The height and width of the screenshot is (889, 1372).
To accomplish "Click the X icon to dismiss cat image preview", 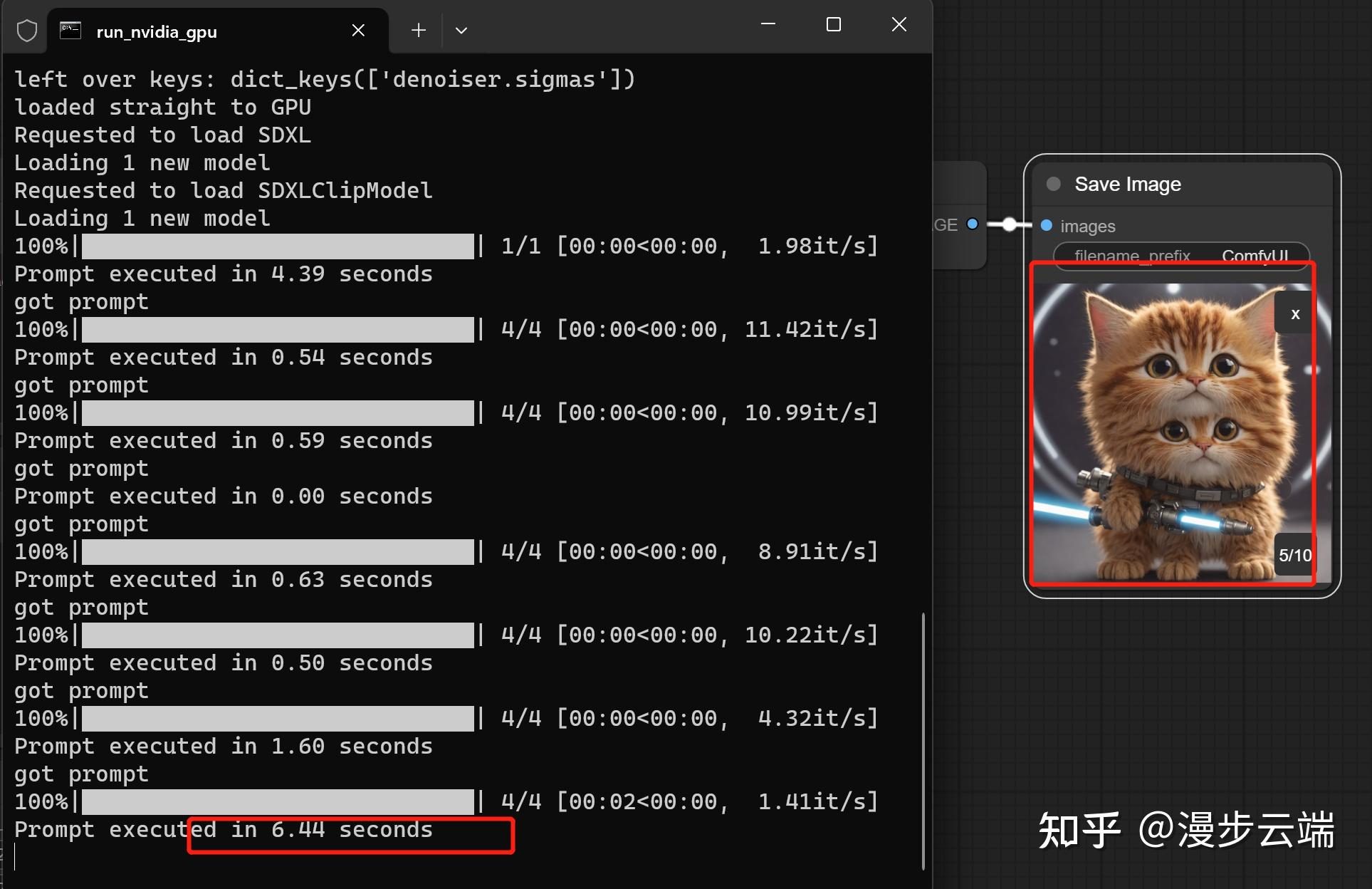I will coord(1294,313).
